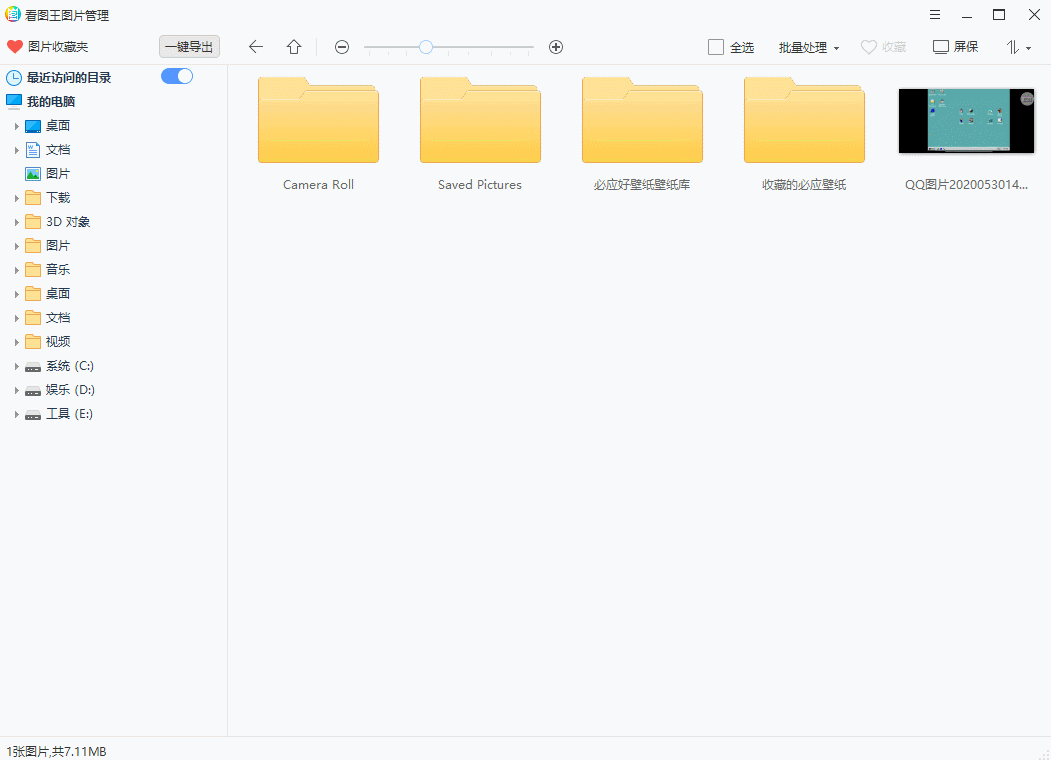Select the 下载 folder icon
The image size is (1051, 760).
[x=33, y=198]
